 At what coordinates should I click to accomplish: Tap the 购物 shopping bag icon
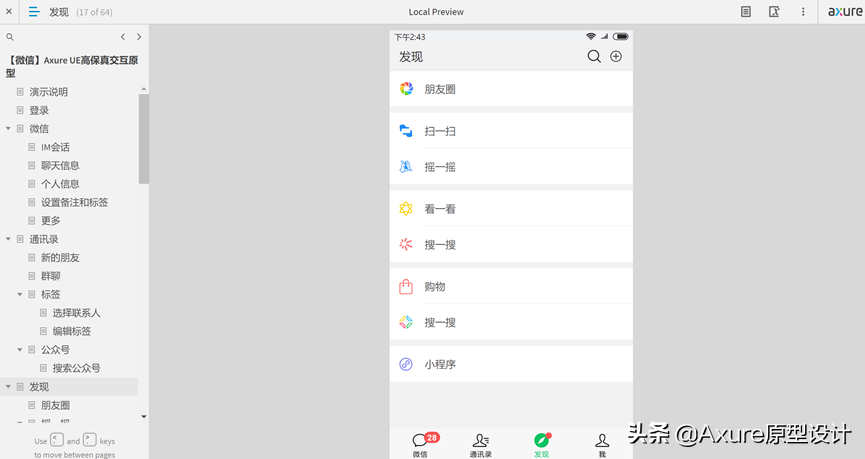tap(406, 286)
